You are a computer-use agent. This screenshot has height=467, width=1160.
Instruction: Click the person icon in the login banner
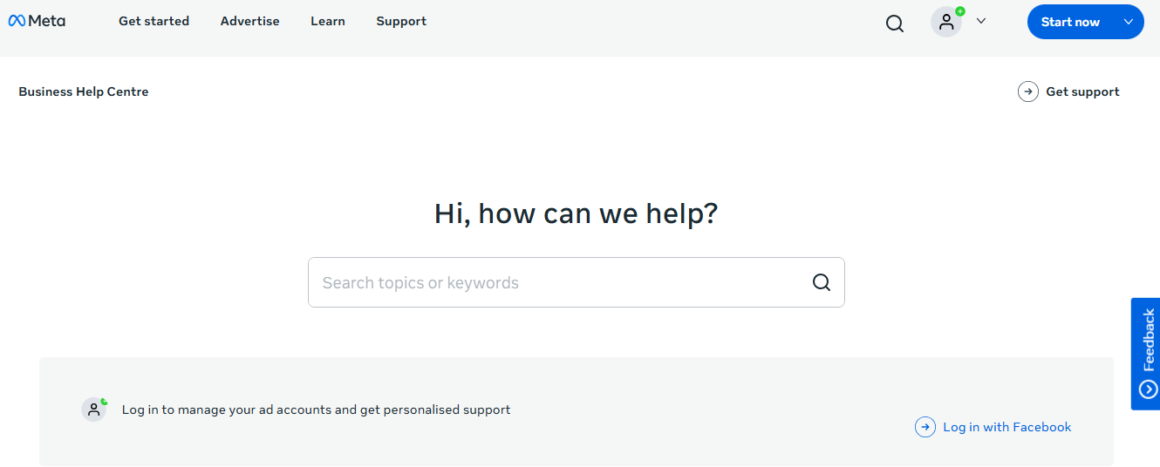click(94, 409)
